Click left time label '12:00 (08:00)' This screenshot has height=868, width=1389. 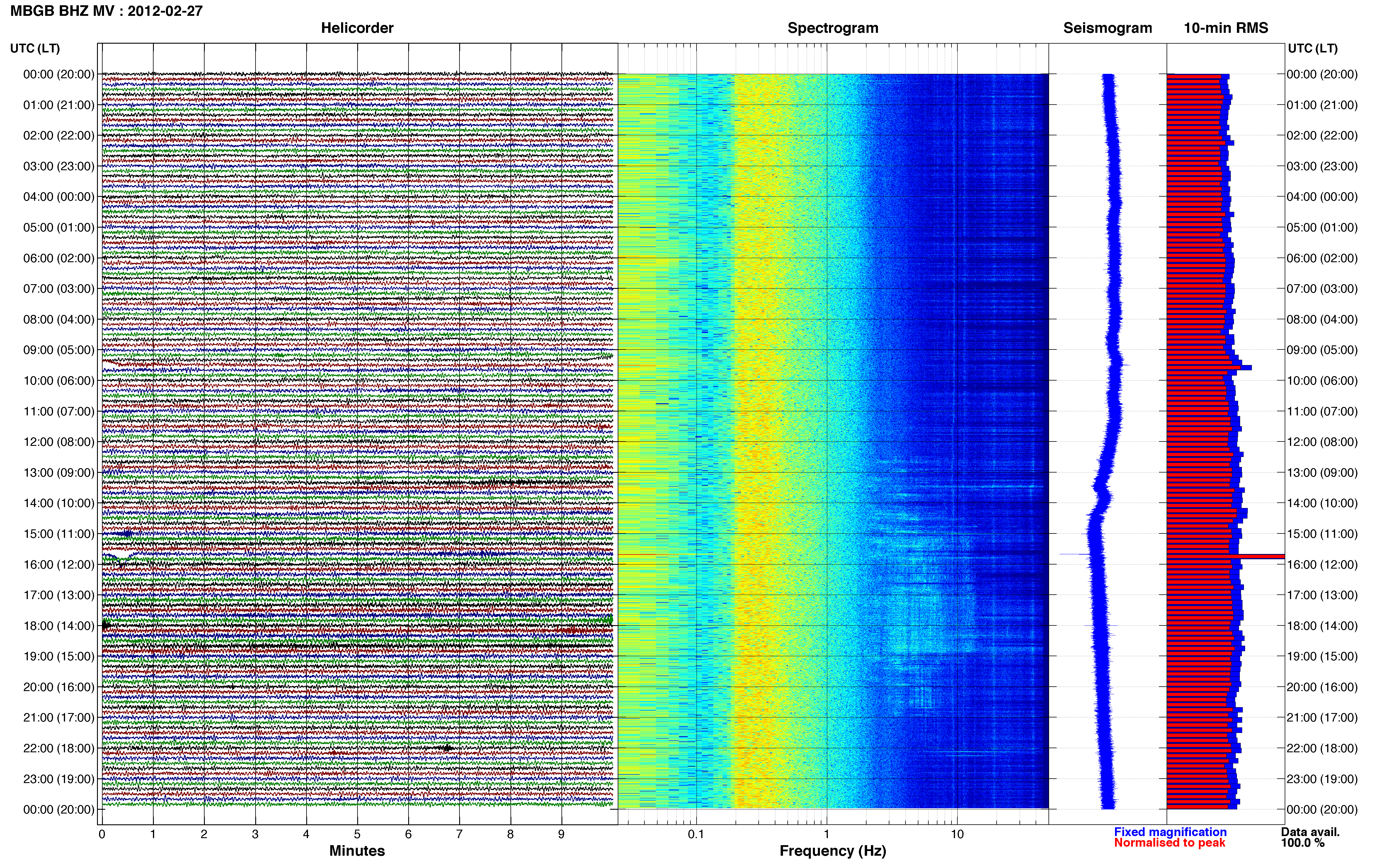pos(59,442)
